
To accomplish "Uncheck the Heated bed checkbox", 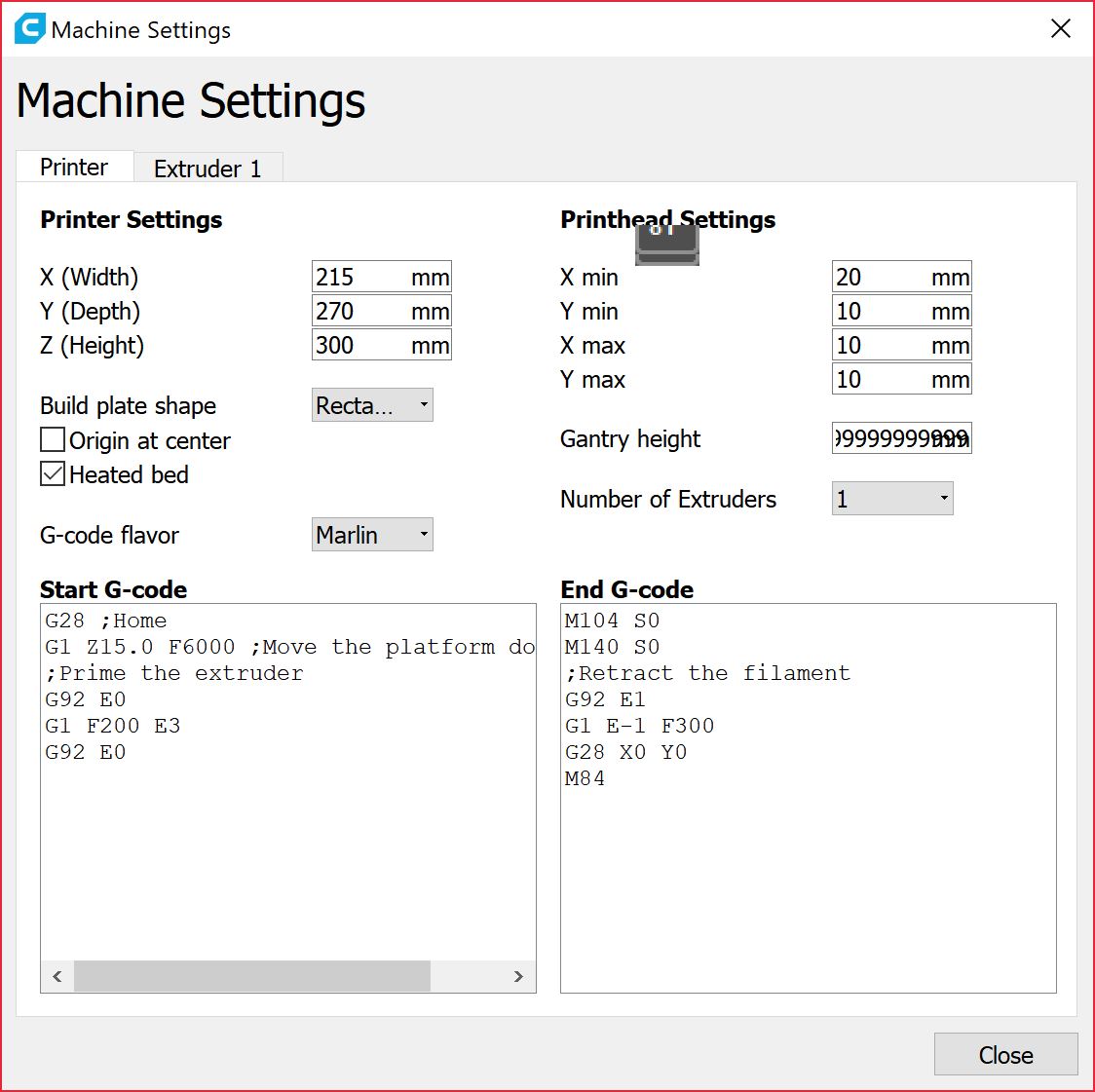I will click(x=53, y=474).
